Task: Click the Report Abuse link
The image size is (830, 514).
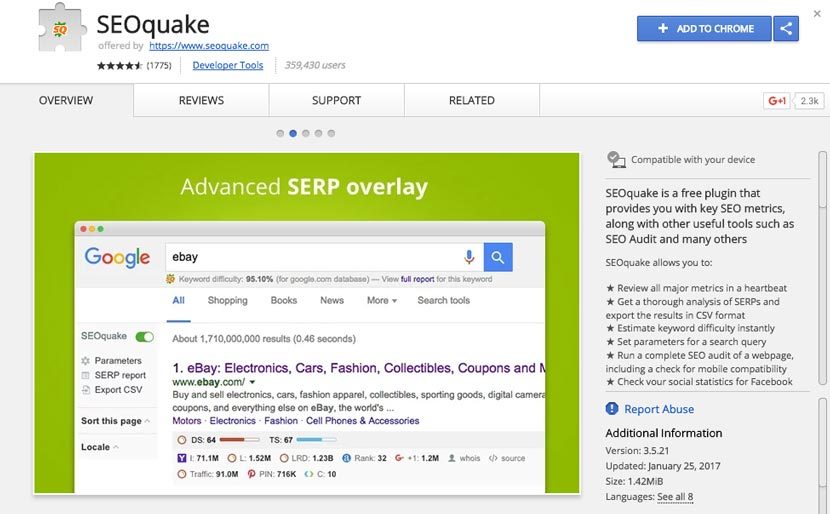Action: tap(659, 409)
